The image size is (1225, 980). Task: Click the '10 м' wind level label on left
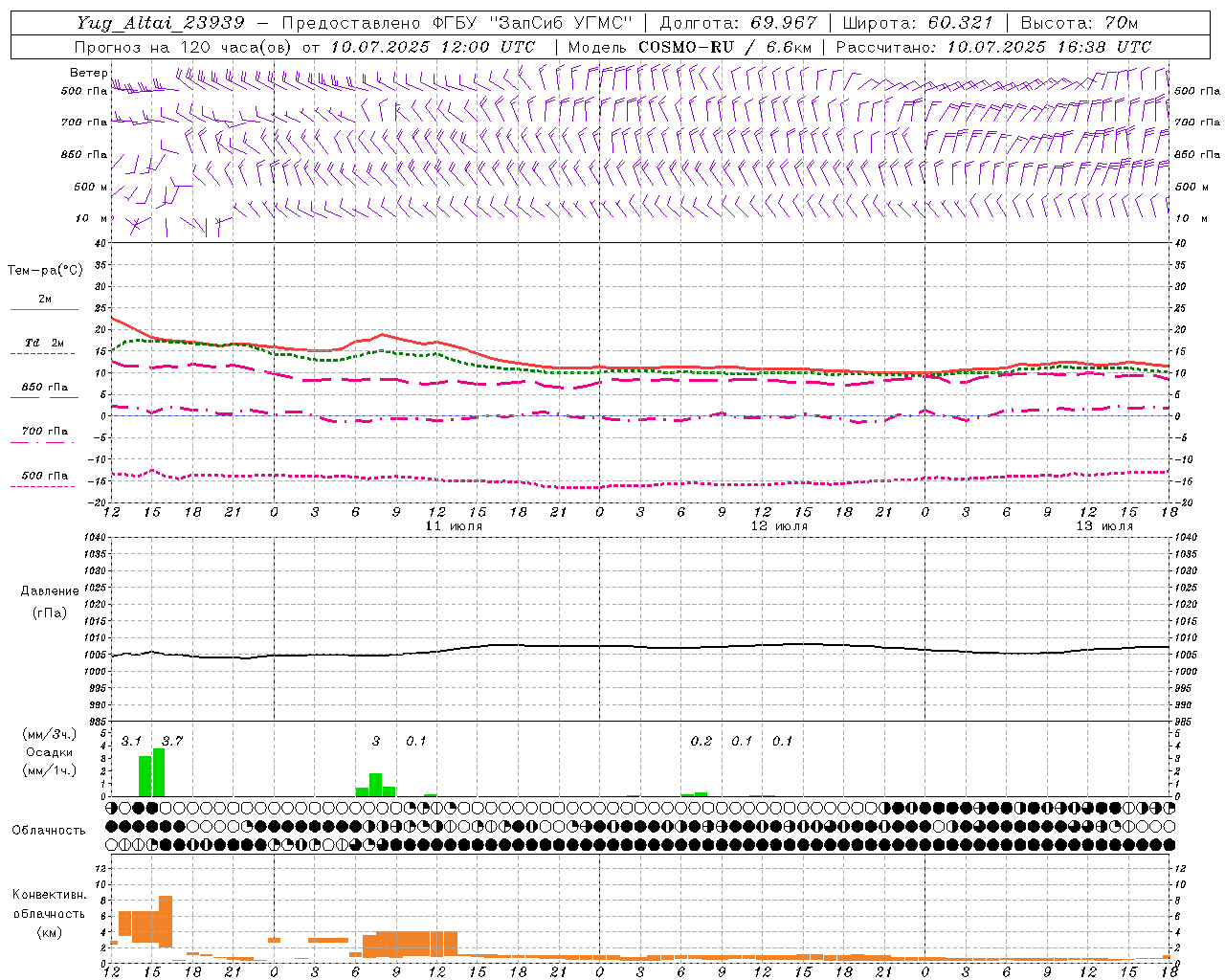(92, 218)
